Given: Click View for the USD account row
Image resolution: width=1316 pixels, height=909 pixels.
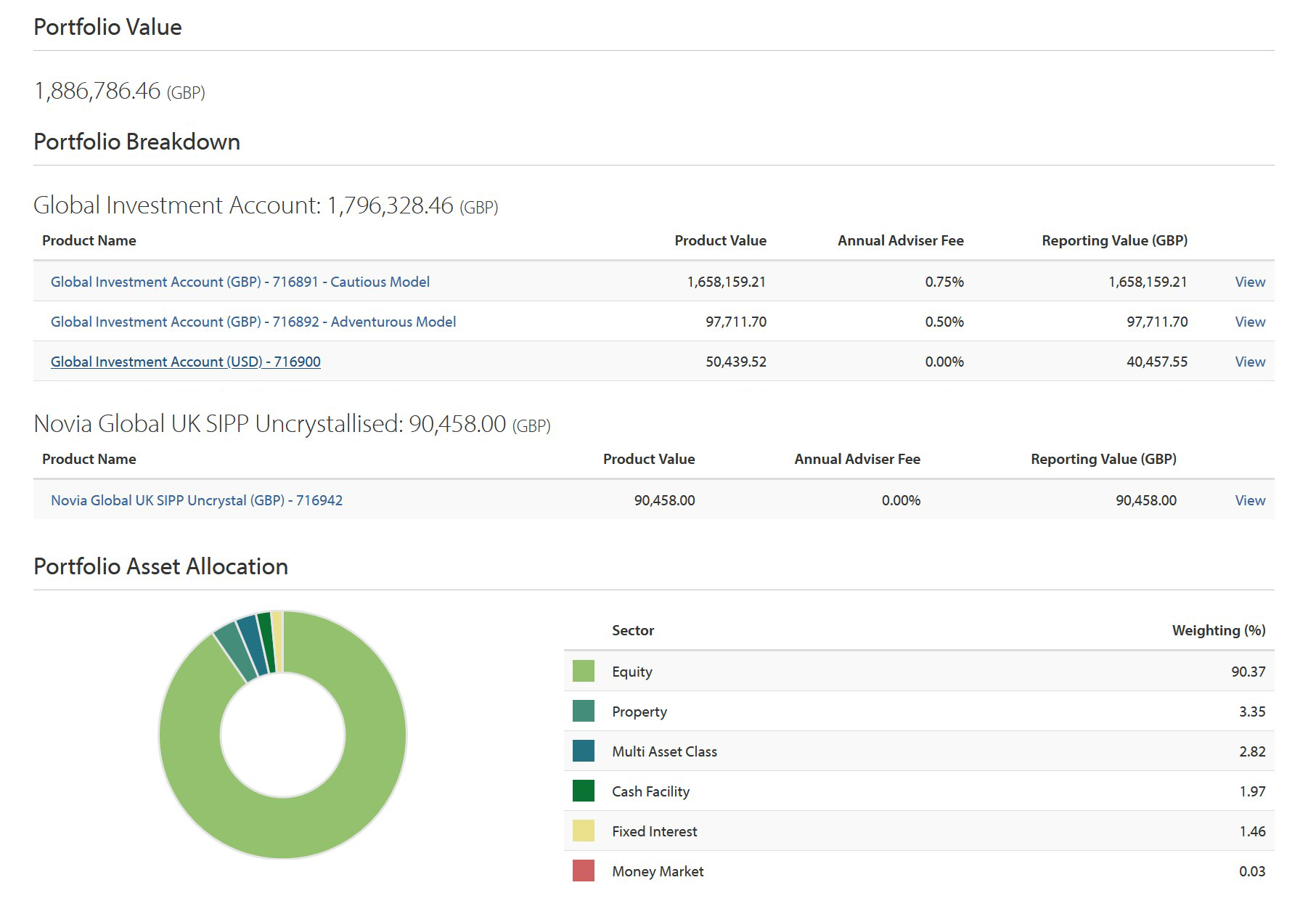Looking at the screenshot, I should point(1249,362).
